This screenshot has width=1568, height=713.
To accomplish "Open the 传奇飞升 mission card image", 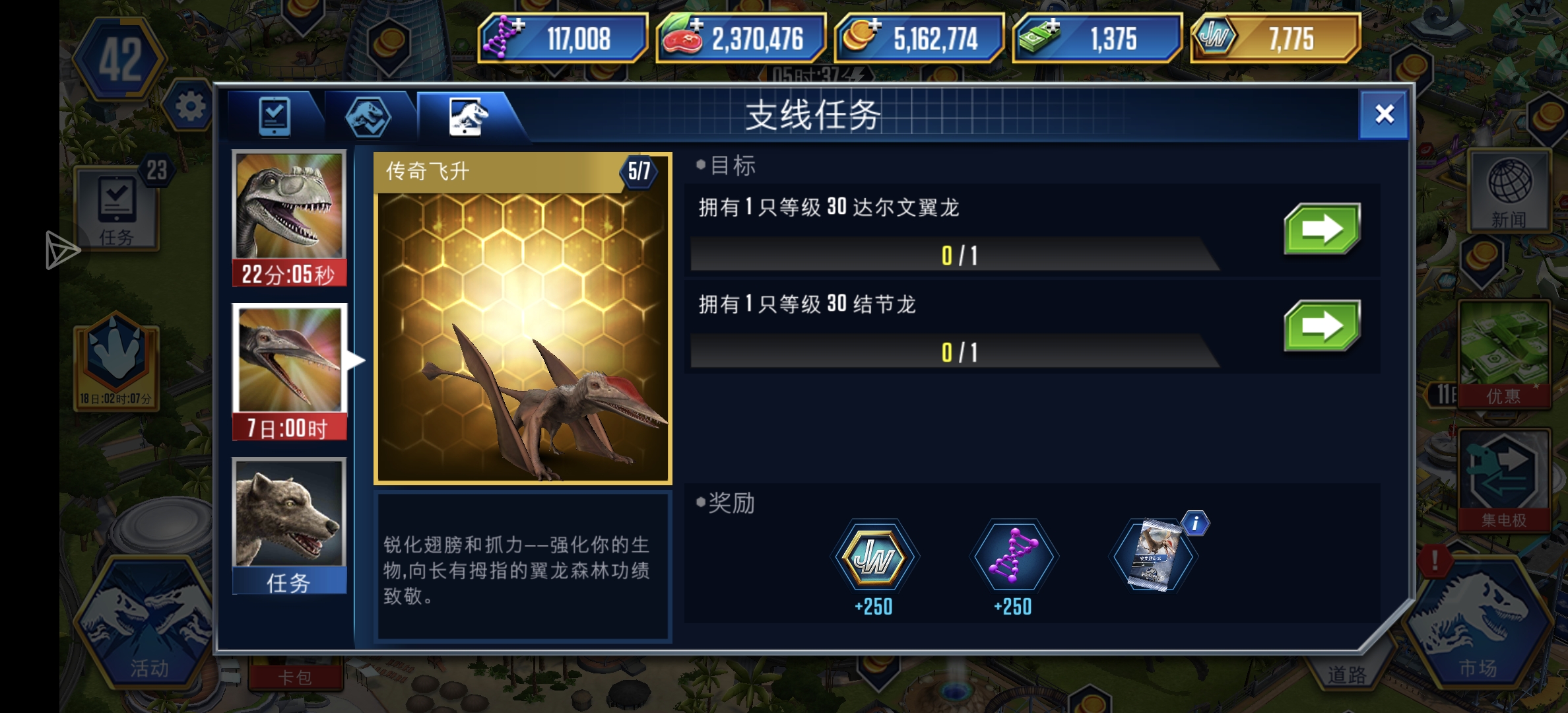I will pos(523,319).
